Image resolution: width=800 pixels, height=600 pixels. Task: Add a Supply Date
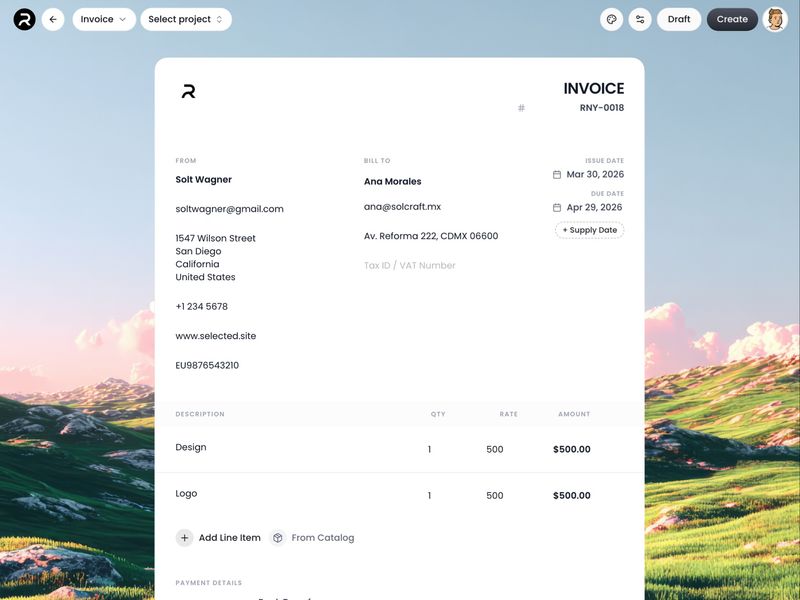point(591,229)
